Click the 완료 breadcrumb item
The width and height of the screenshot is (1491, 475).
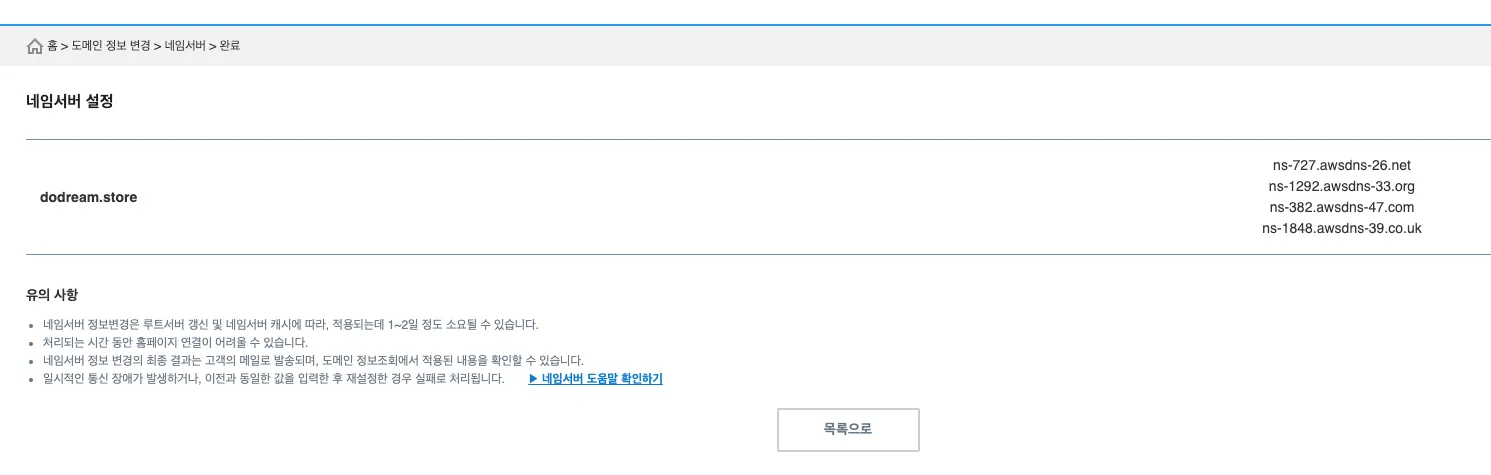click(229, 46)
